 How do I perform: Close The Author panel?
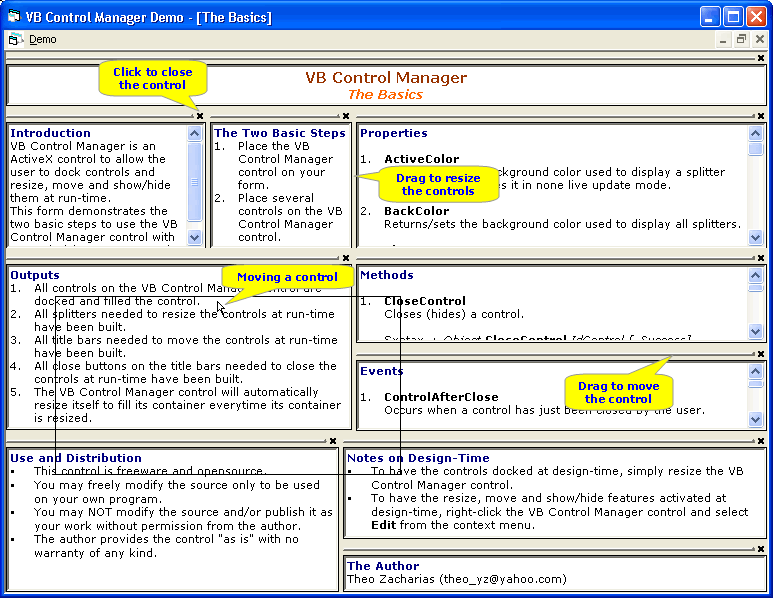(x=761, y=549)
